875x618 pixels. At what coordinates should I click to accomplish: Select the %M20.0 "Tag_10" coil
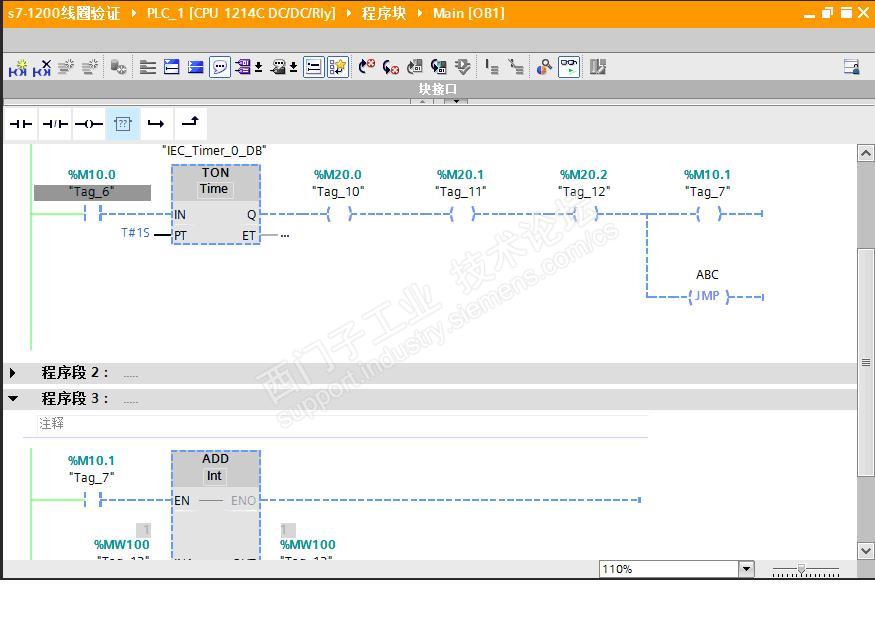click(339, 214)
